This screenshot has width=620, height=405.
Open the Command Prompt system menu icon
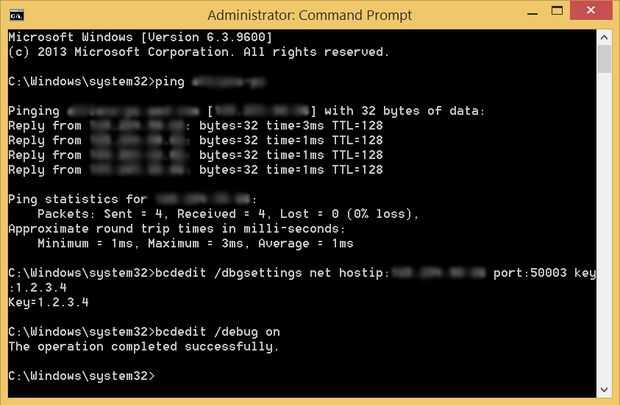(15, 15)
